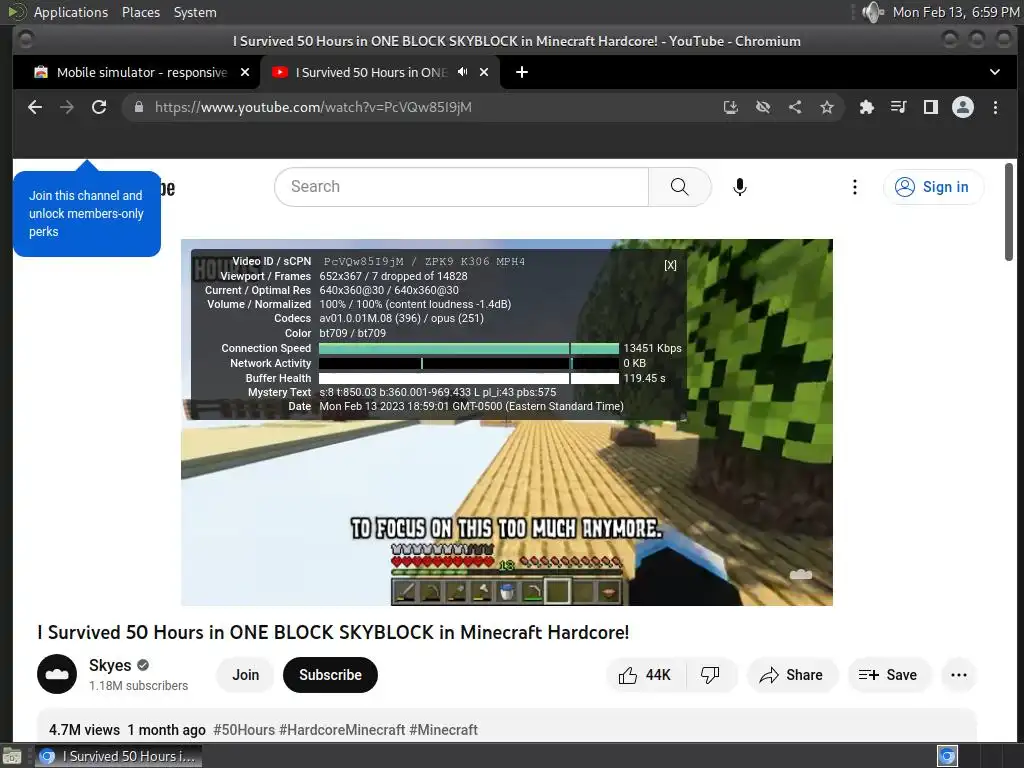Click the Skyes channel avatar
The width and height of the screenshot is (1024, 768).
57,674
